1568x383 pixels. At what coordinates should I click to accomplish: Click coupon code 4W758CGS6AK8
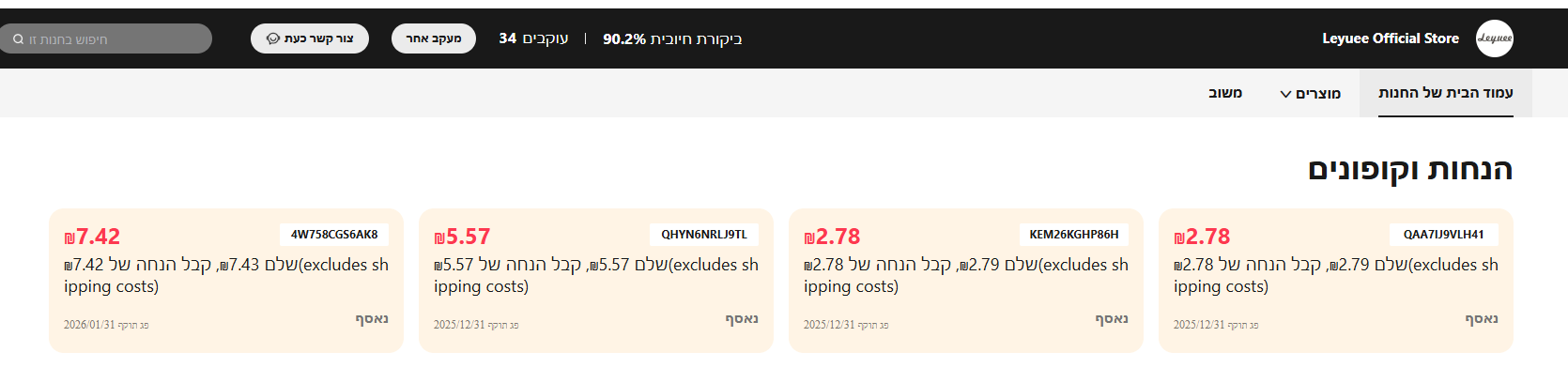coord(334,235)
